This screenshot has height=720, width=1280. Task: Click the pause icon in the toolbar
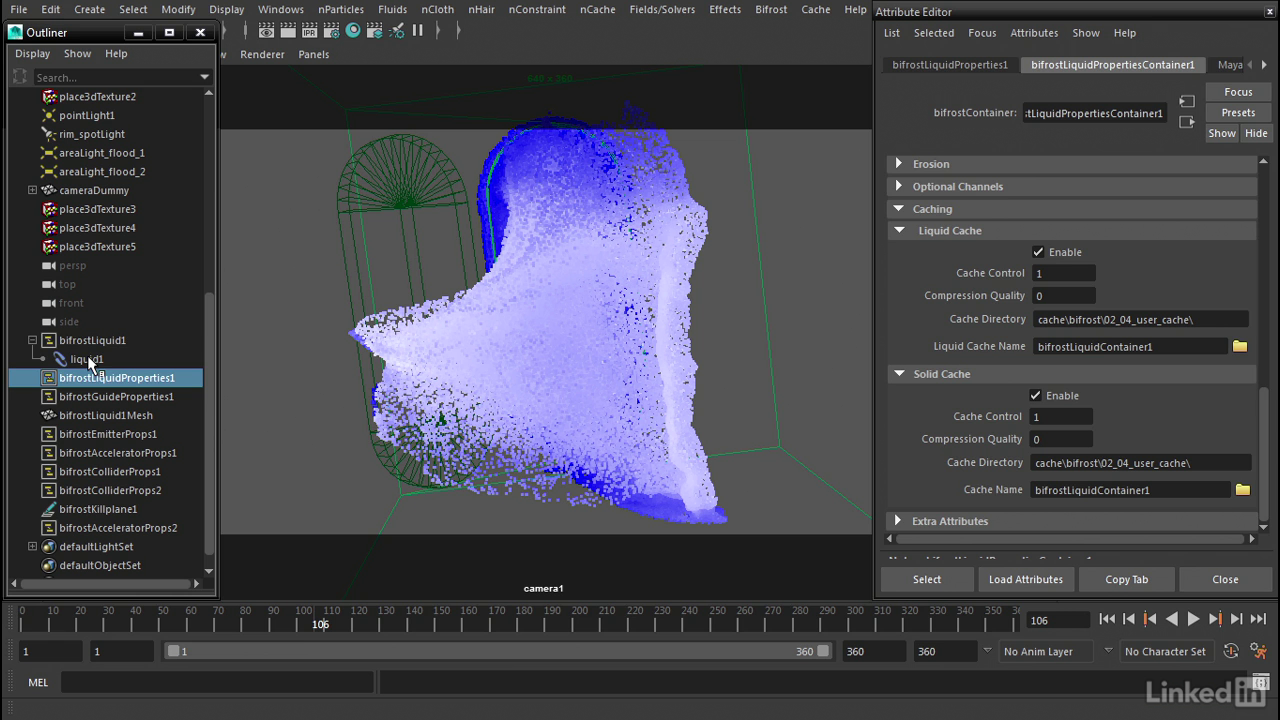point(418,30)
